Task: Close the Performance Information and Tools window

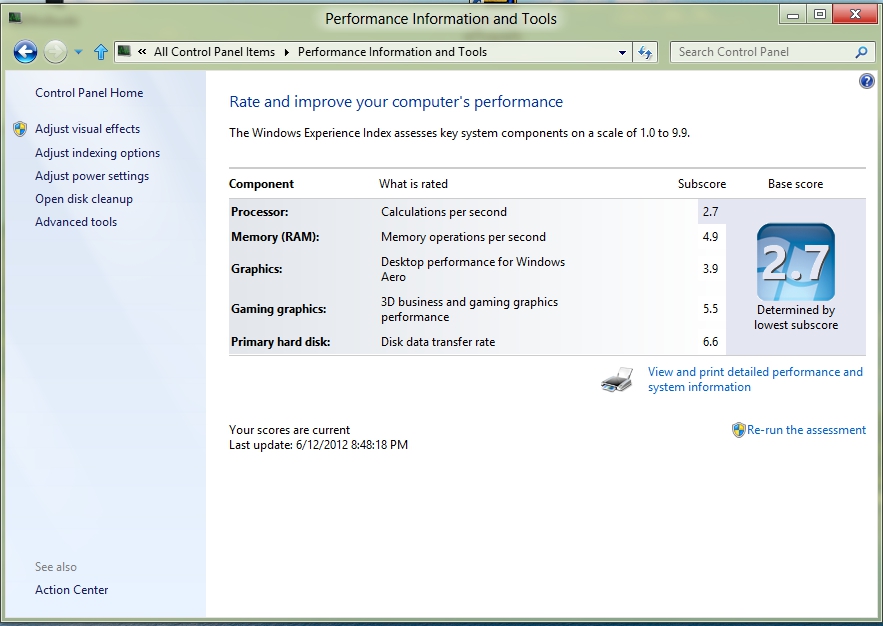Action: (855, 15)
